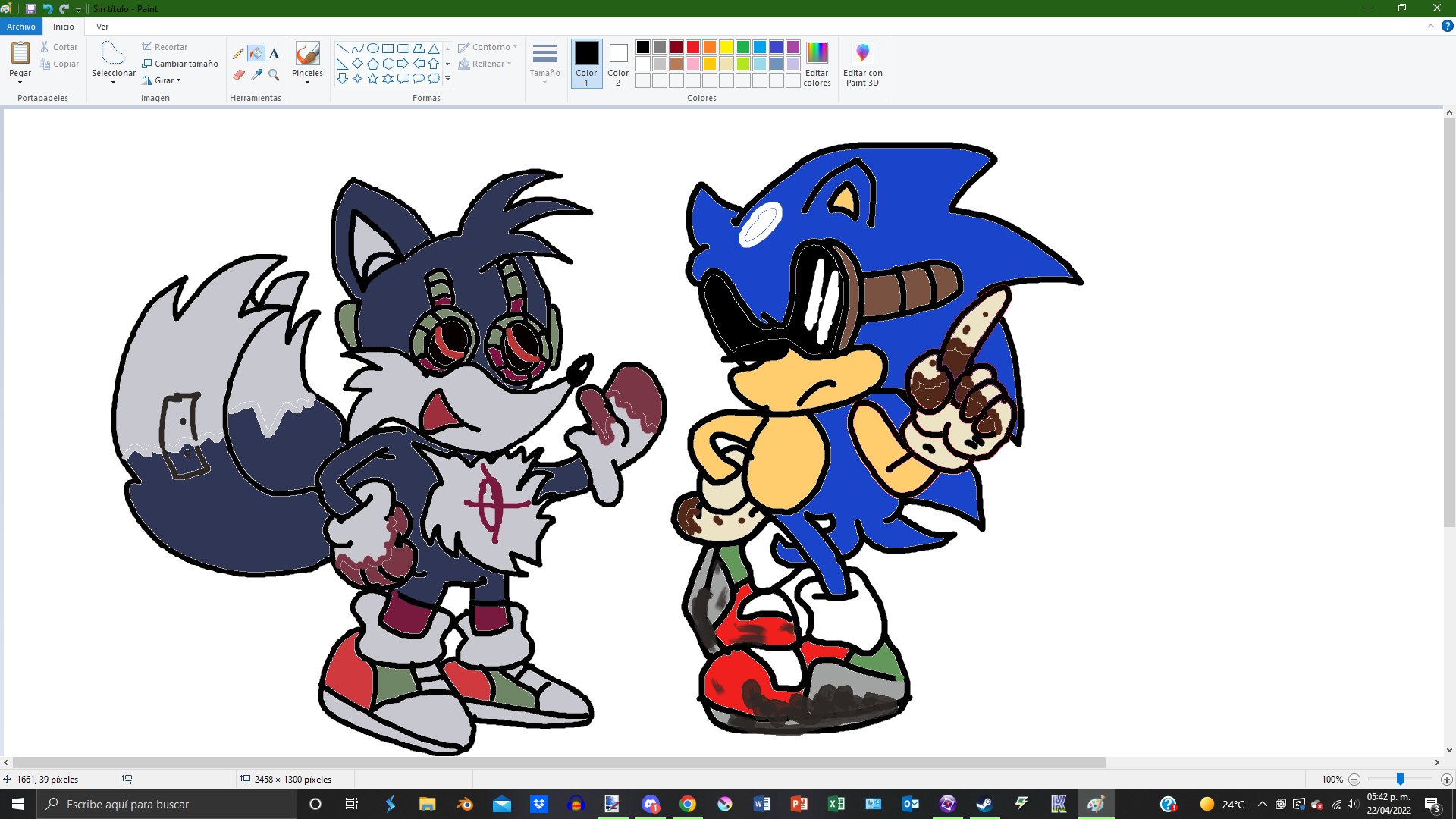Viewport: 1456px width, 819px height.
Task: Click the horizontal scrollbar of canvas
Action: click(559, 762)
